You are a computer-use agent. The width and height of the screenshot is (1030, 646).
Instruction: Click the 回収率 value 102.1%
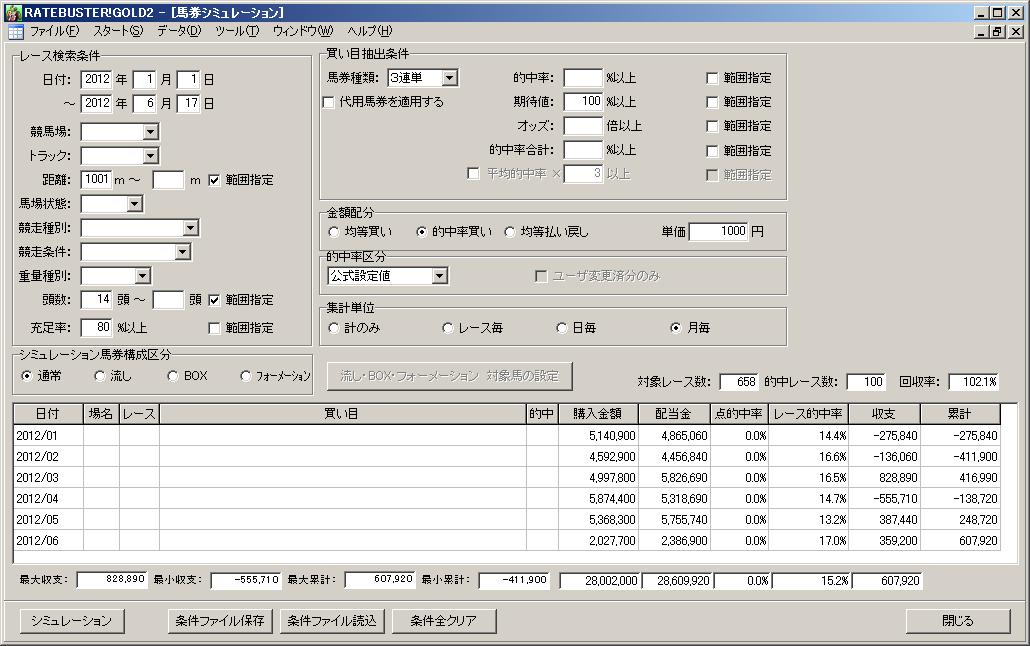click(x=974, y=382)
